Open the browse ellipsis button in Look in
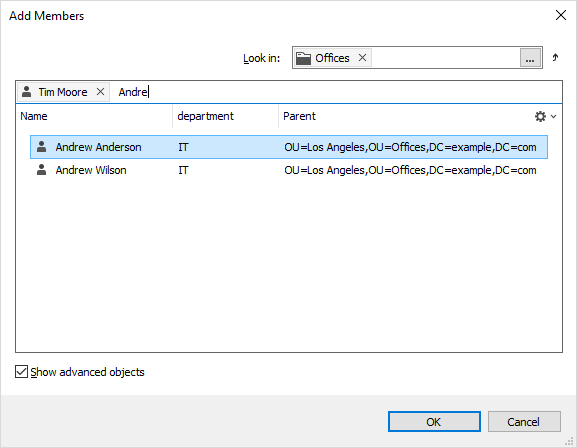577x448 pixels. [x=530, y=58]
